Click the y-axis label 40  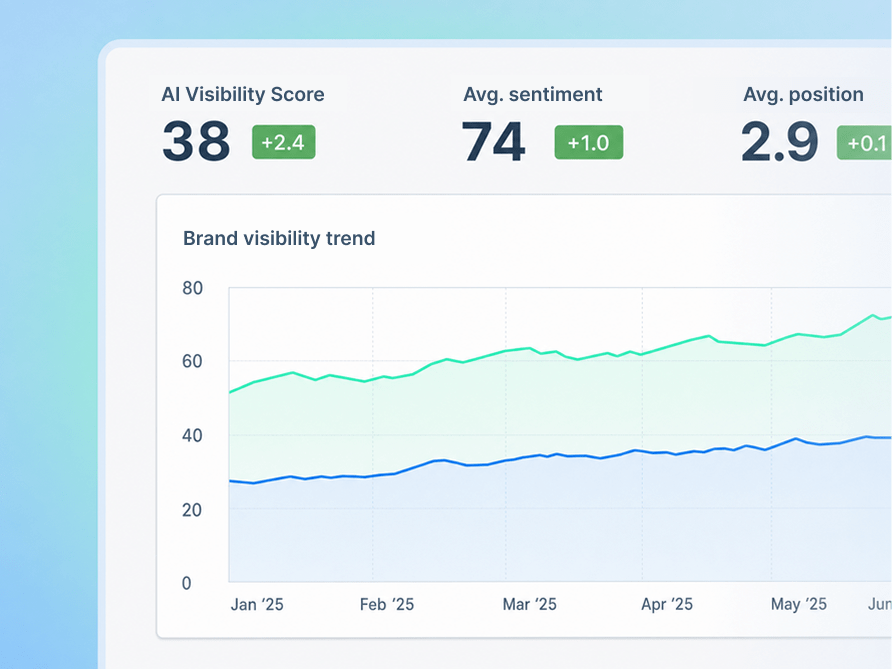point(192,436)
